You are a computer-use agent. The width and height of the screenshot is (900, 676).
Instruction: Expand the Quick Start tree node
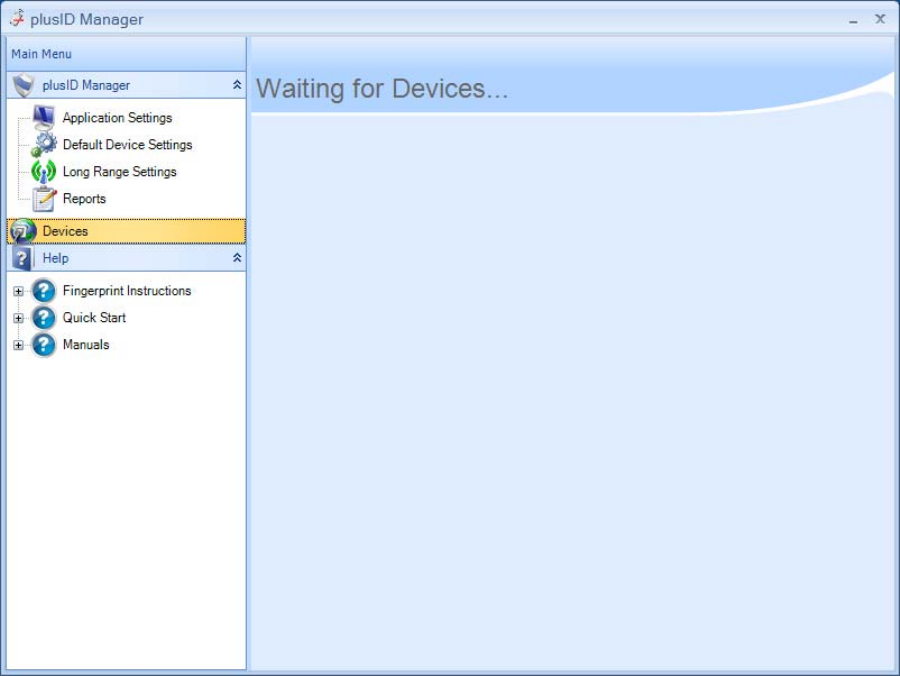tap(18, 318)
